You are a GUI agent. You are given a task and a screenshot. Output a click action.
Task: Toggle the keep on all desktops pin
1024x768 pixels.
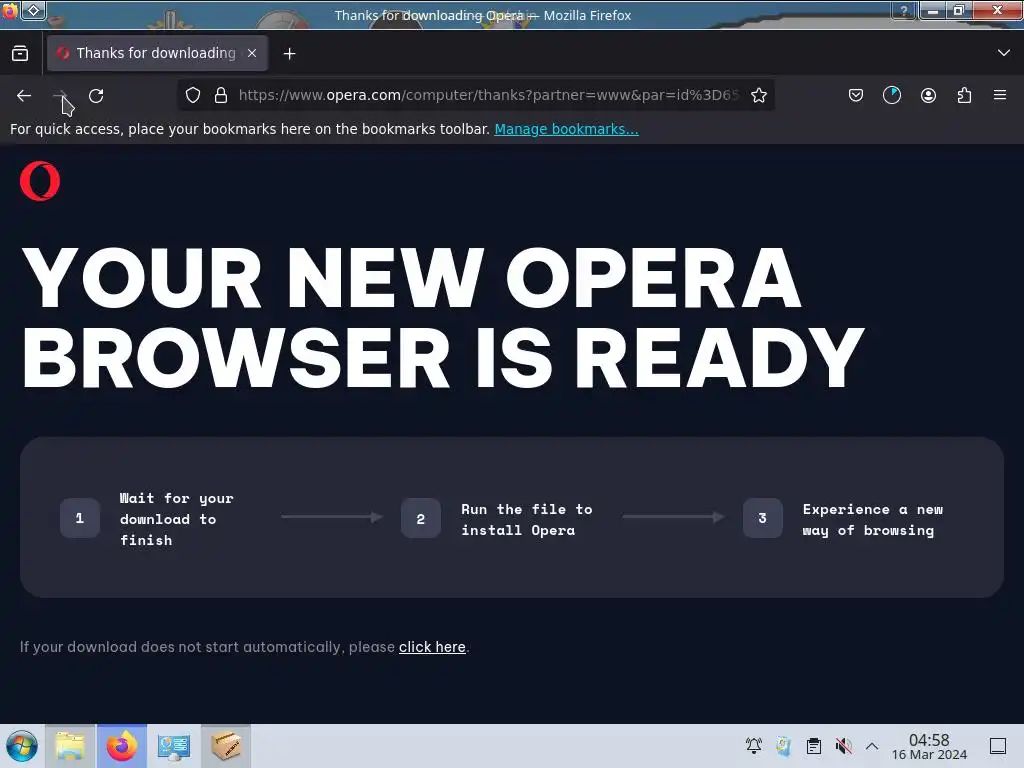(34, 10)
